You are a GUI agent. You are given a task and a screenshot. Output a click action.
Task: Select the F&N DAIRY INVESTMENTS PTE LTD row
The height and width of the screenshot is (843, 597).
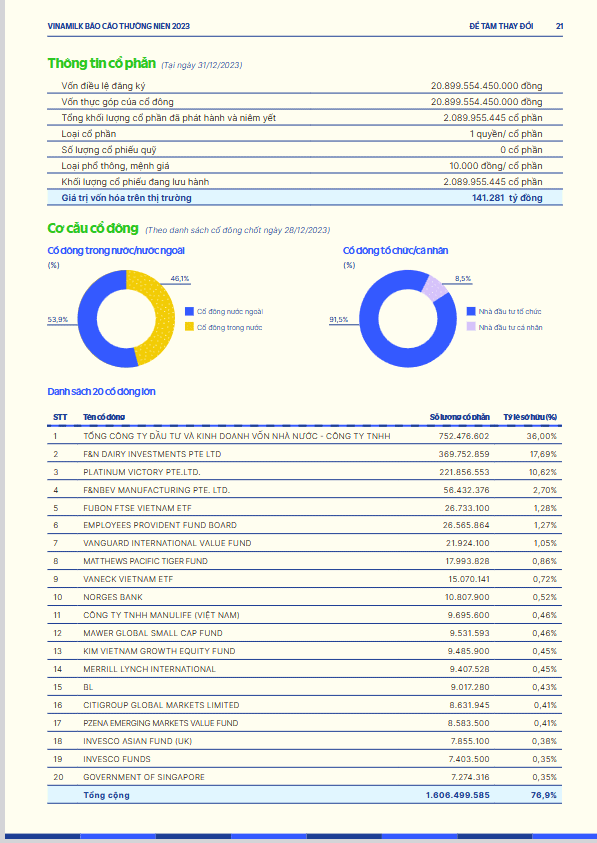[x=304, y=454]
